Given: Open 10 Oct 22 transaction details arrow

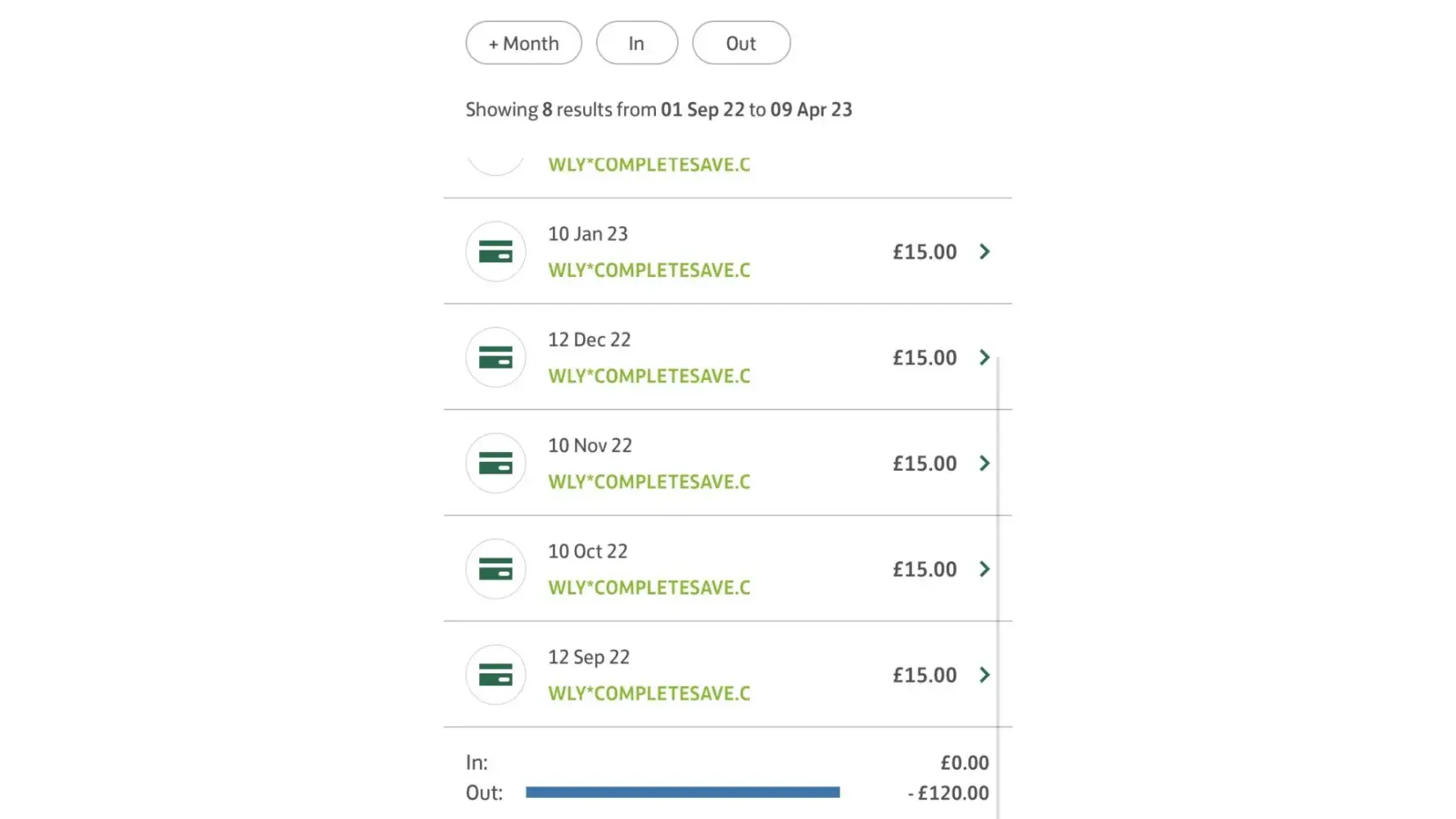Looking at the screenshot, I should 984,568.
